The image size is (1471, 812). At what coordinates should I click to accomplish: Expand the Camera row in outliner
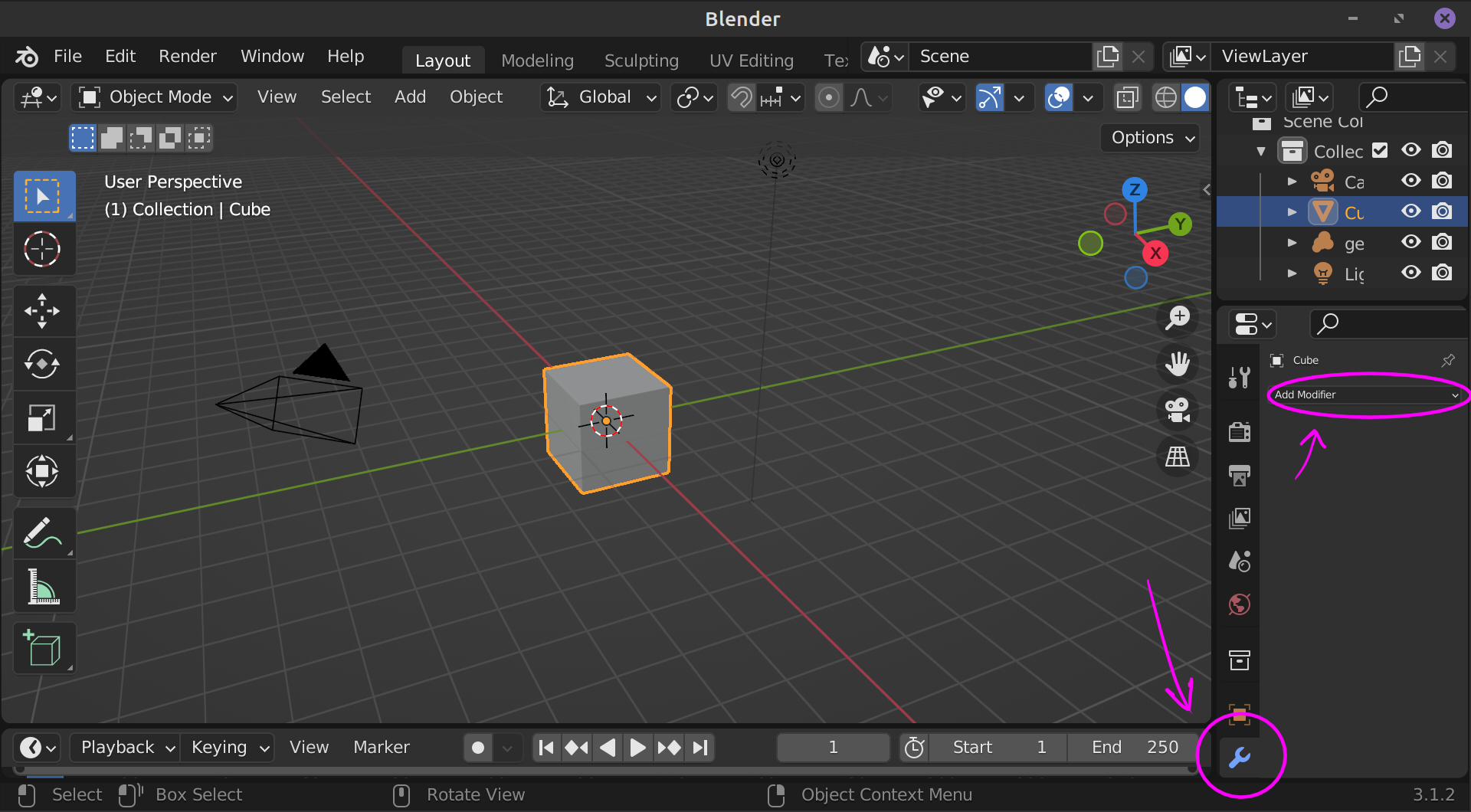[1292, 182]
